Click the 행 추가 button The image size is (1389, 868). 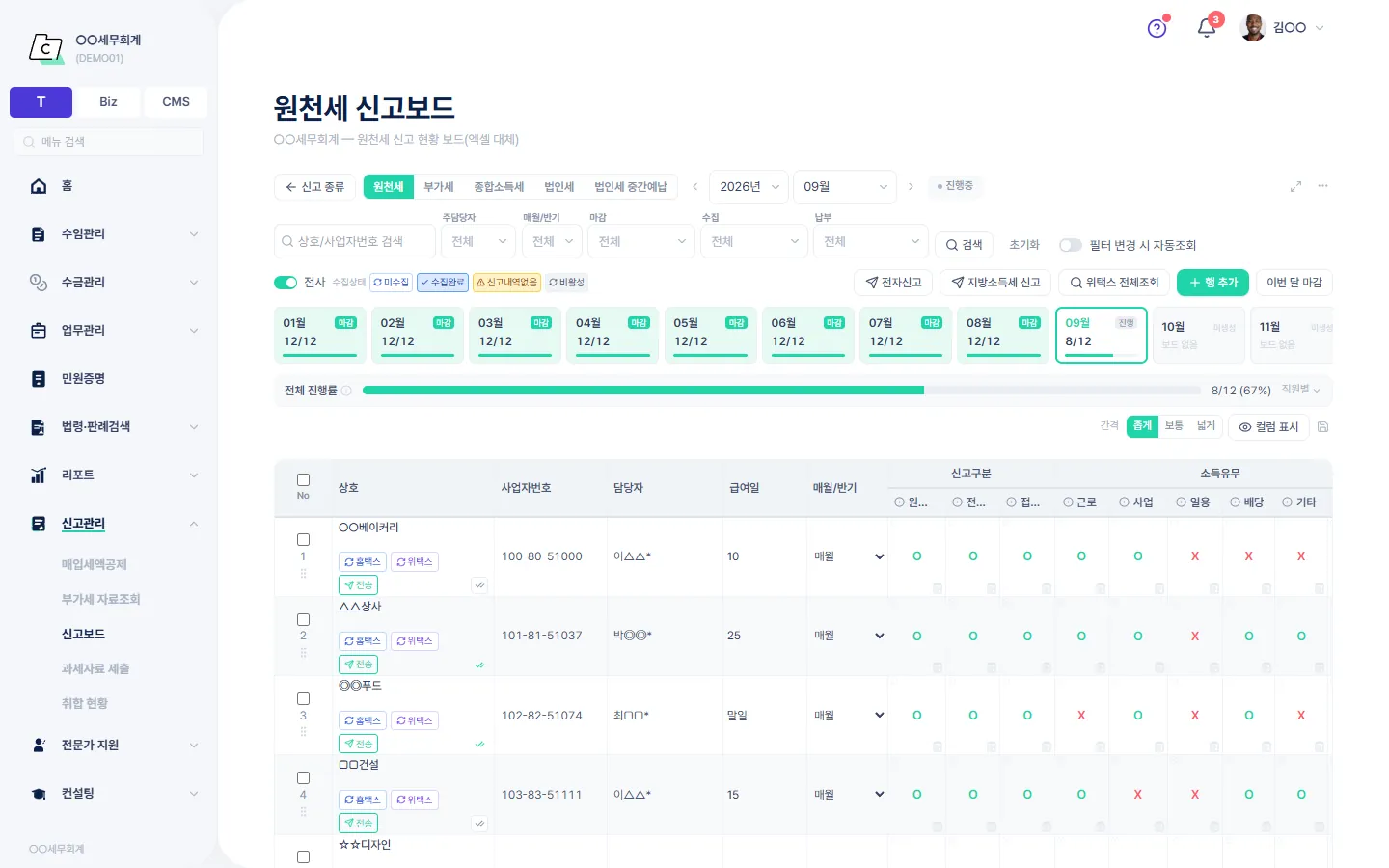(x=1212, y=283)
